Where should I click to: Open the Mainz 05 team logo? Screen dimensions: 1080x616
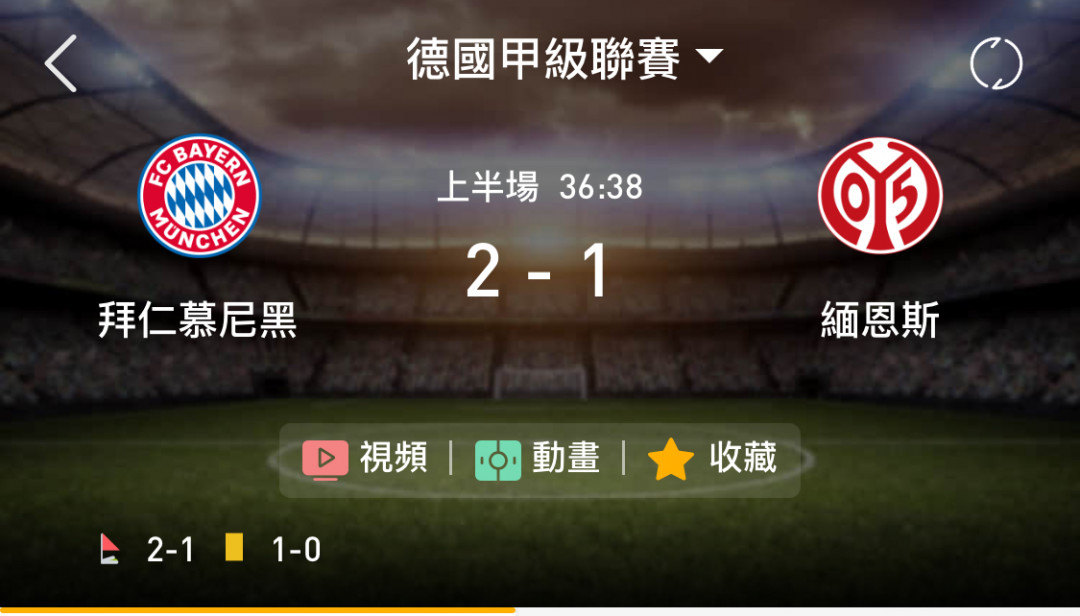(880, 196)
